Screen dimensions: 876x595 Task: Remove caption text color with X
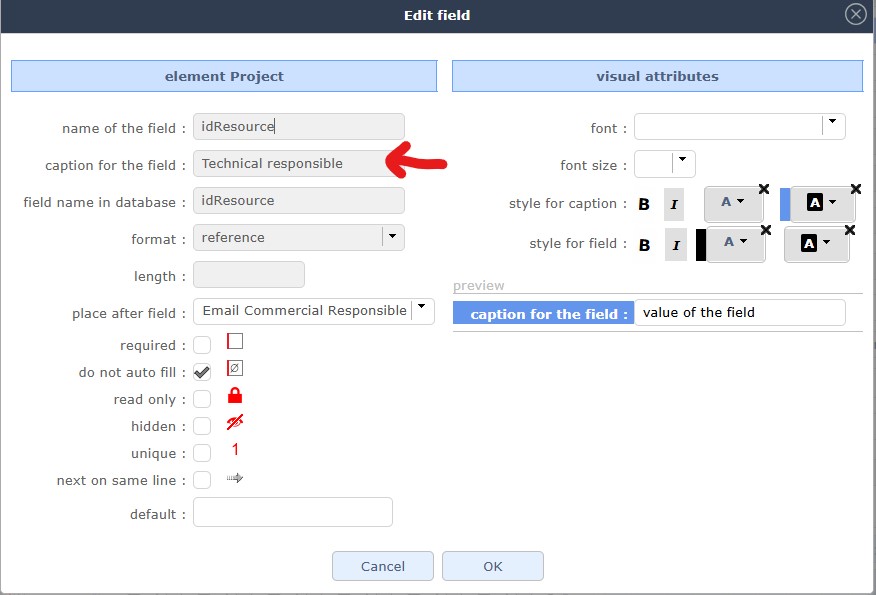point(764,188)
